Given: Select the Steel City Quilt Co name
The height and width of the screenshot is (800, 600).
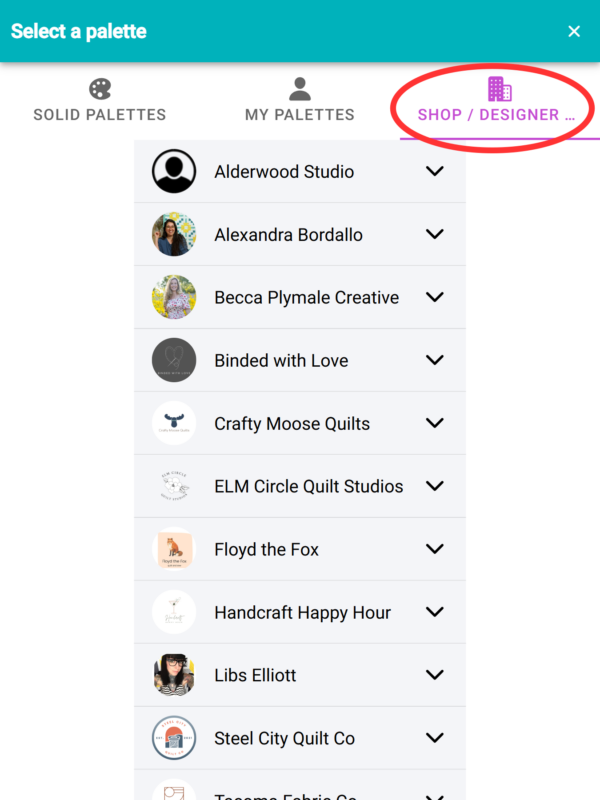Looking at the screenshot, I should (x=284, y=738).
